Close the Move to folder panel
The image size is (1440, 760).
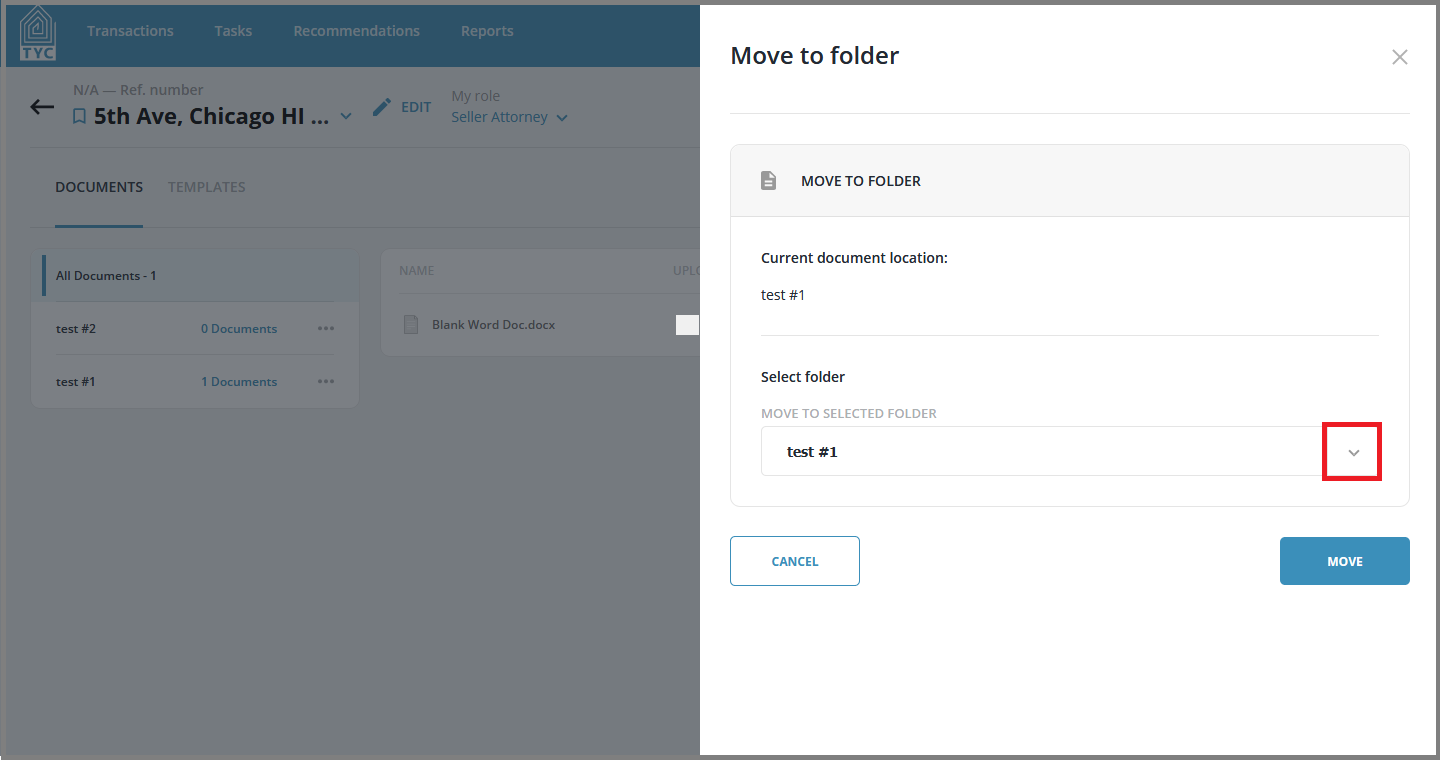coord(1400,57)
